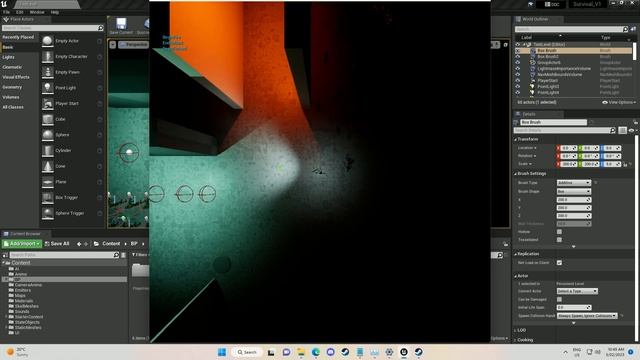Open the Help menu
640x360 pixels.
pyautogui.click(x=55, y=12)
